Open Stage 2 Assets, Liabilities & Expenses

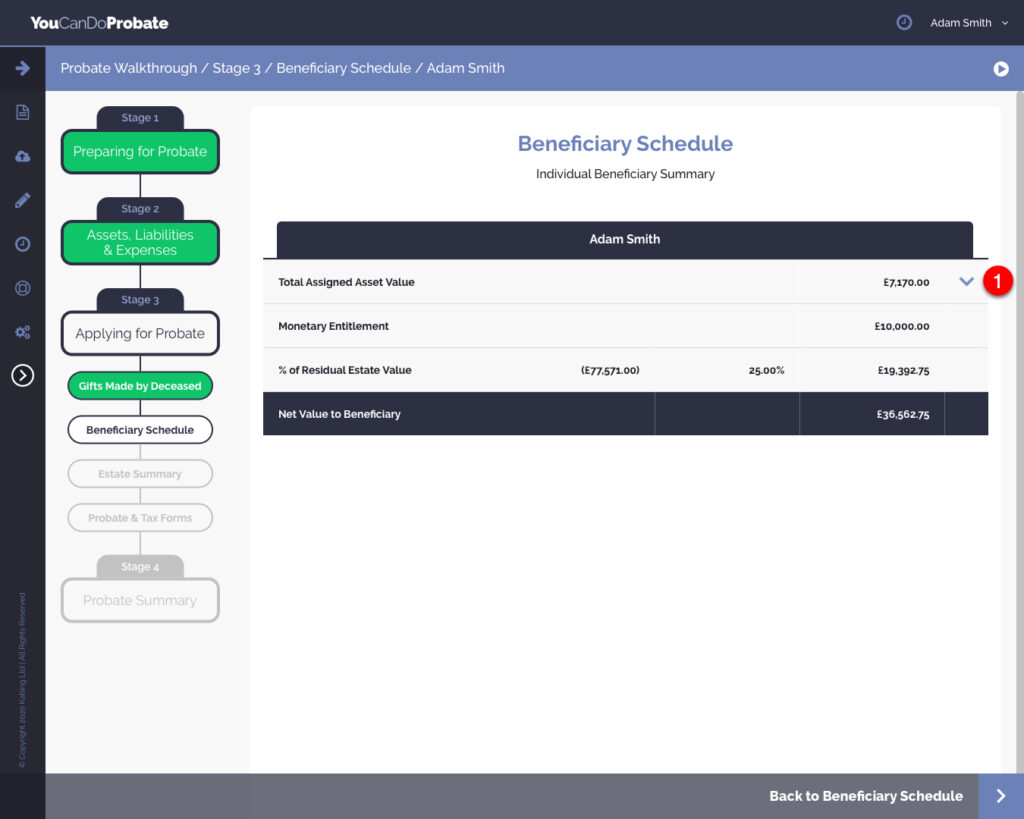point(140,242)
